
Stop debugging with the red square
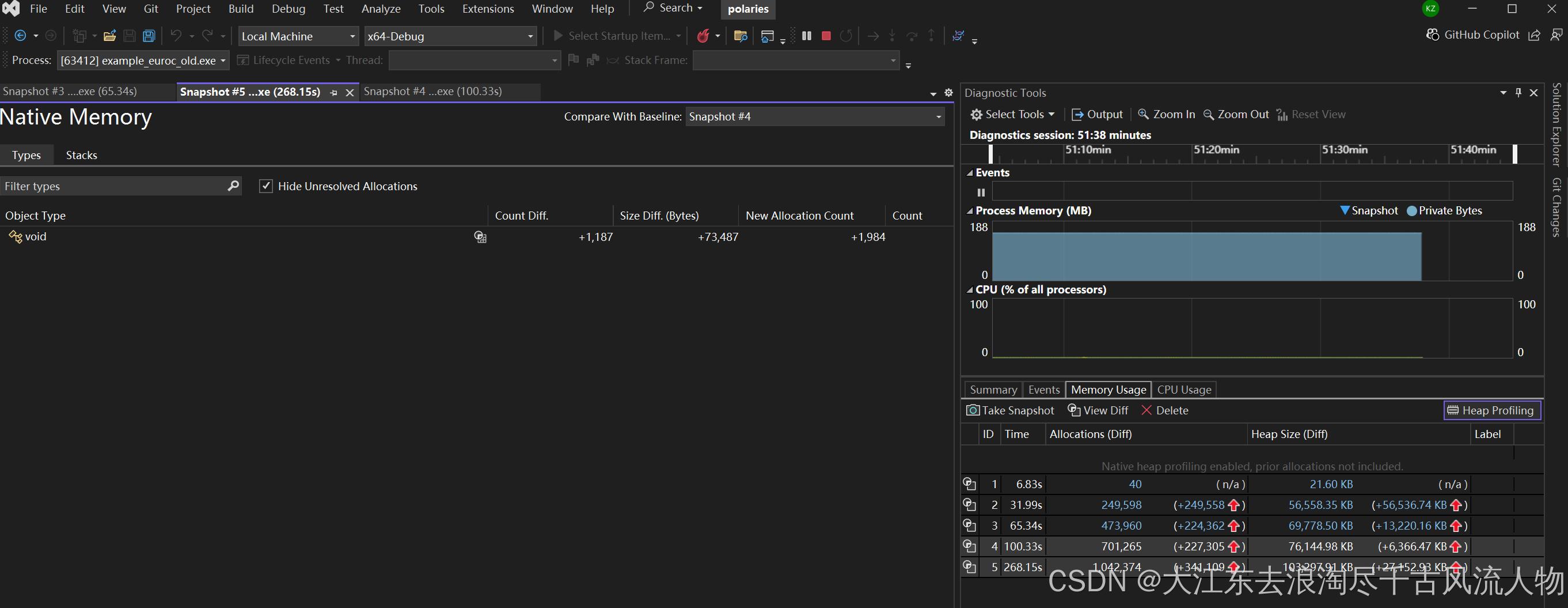[826, 36]
